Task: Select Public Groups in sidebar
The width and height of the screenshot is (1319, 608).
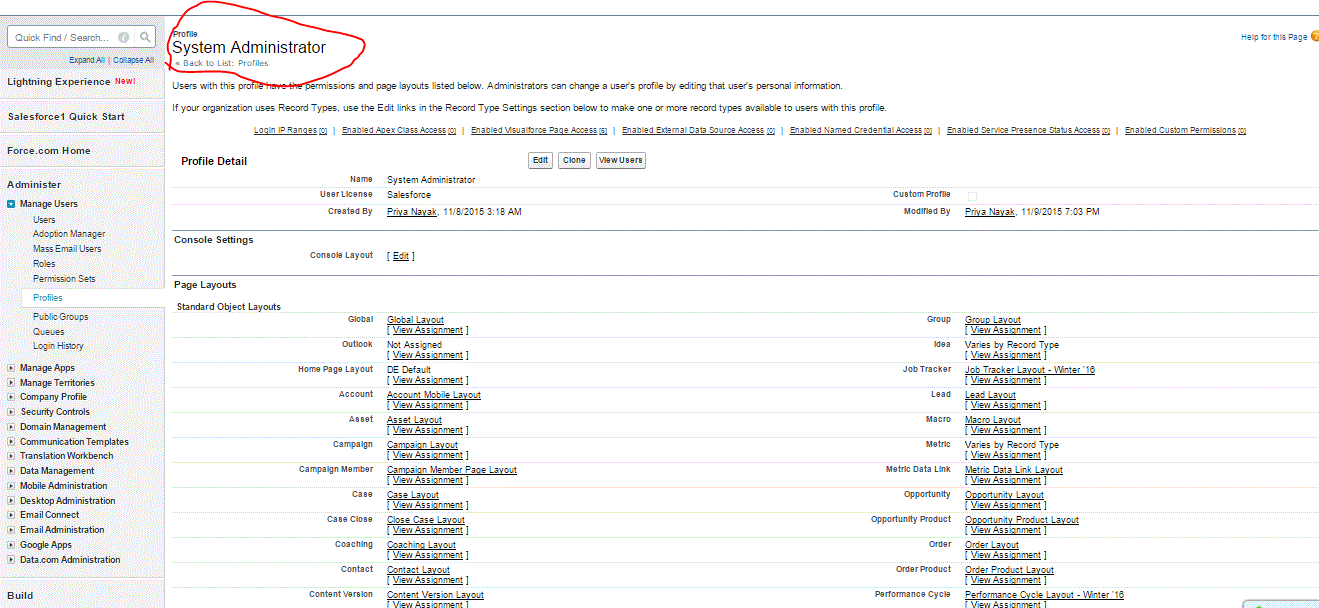Action: (x=60, y=317)
